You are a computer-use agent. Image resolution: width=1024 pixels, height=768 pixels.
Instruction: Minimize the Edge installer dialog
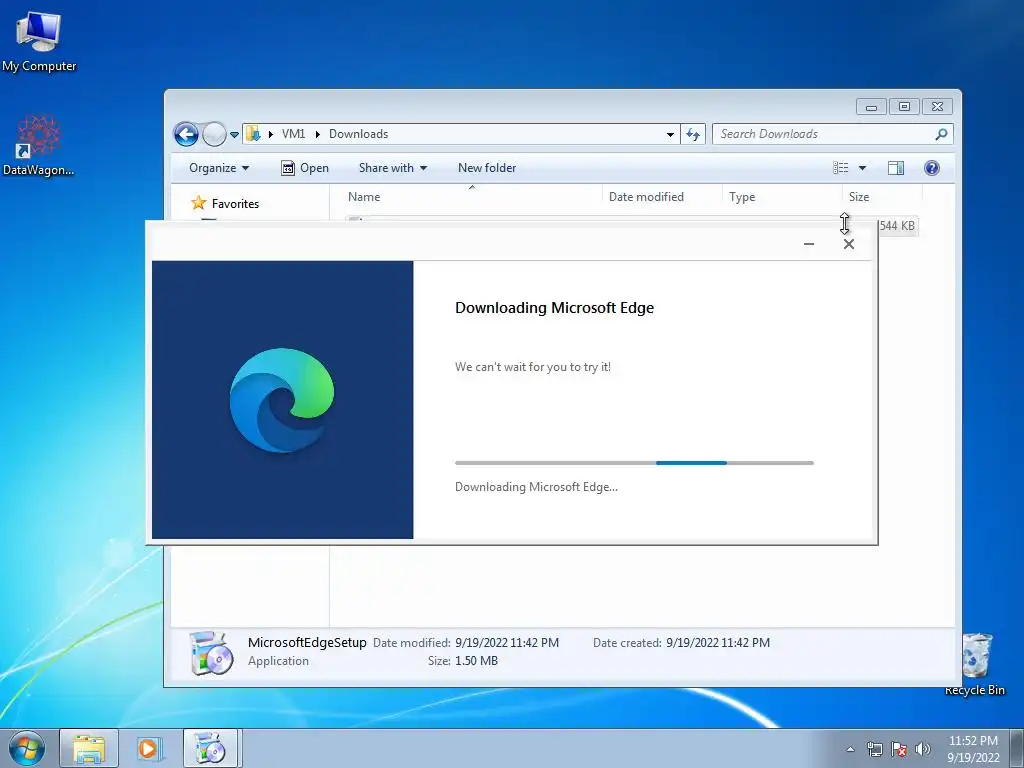[809, 244]
